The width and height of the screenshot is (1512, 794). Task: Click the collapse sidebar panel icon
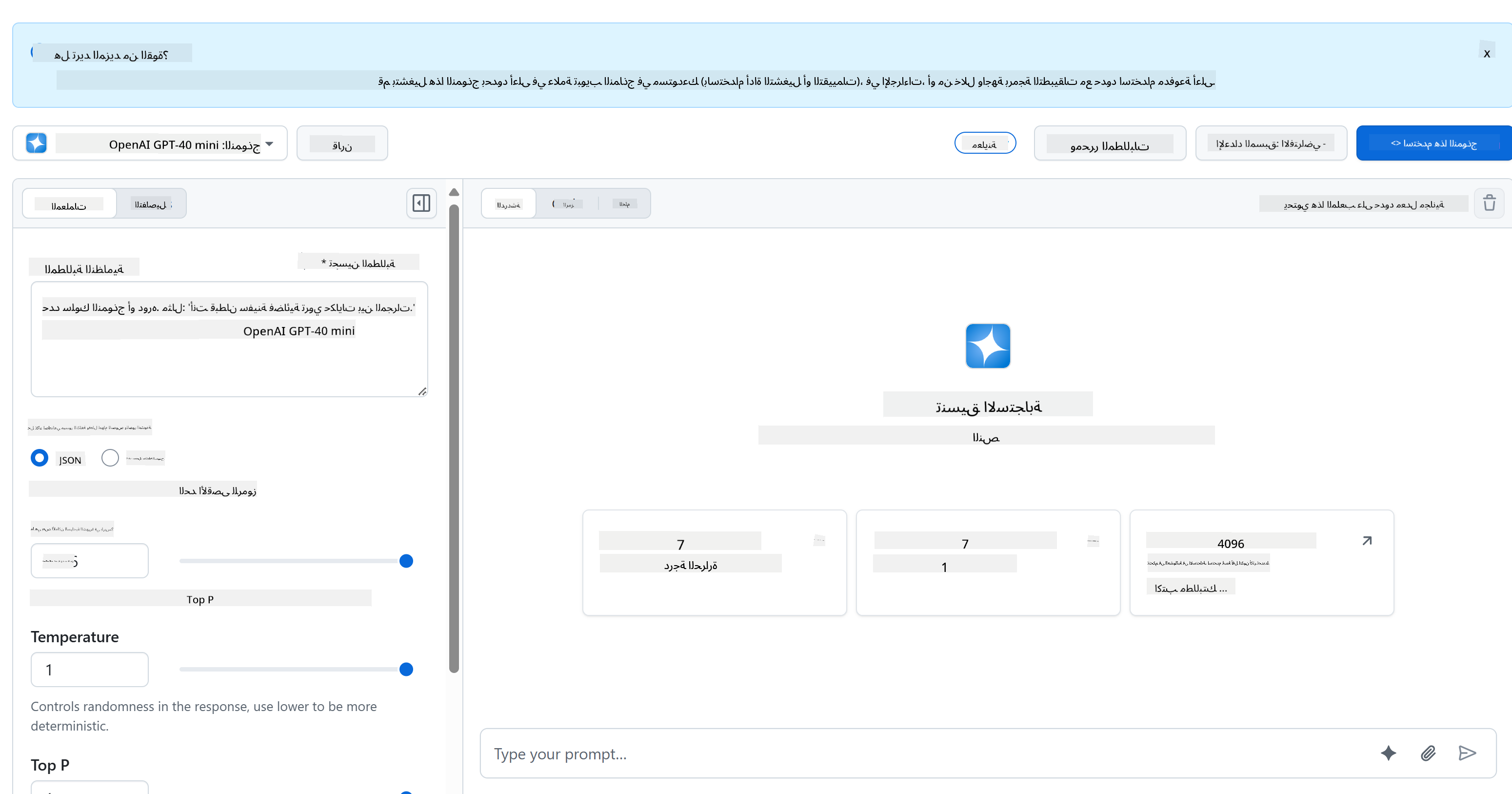421,203
